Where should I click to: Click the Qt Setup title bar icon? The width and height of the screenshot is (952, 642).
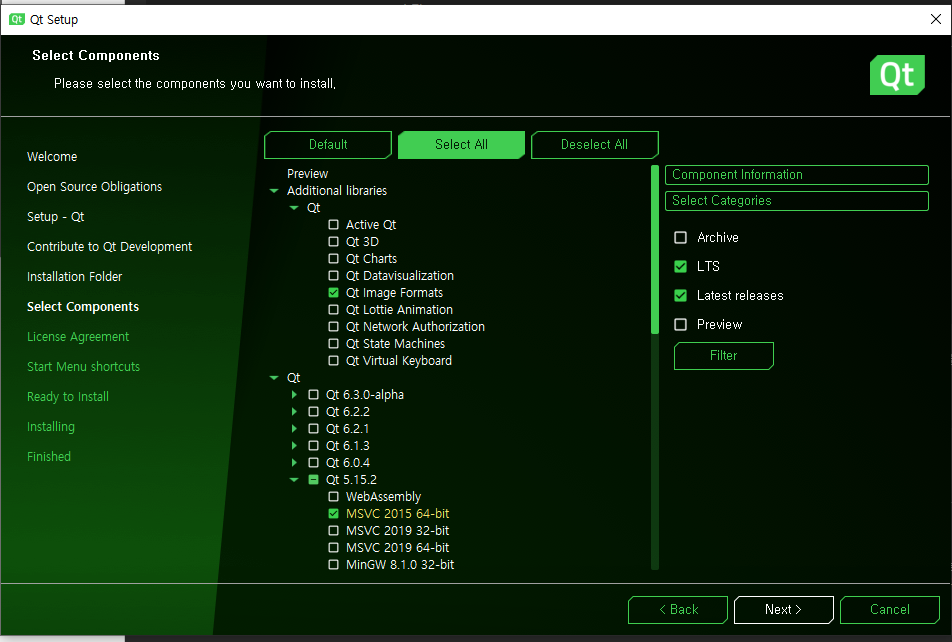pyautogui.click(x=17, y=19)
